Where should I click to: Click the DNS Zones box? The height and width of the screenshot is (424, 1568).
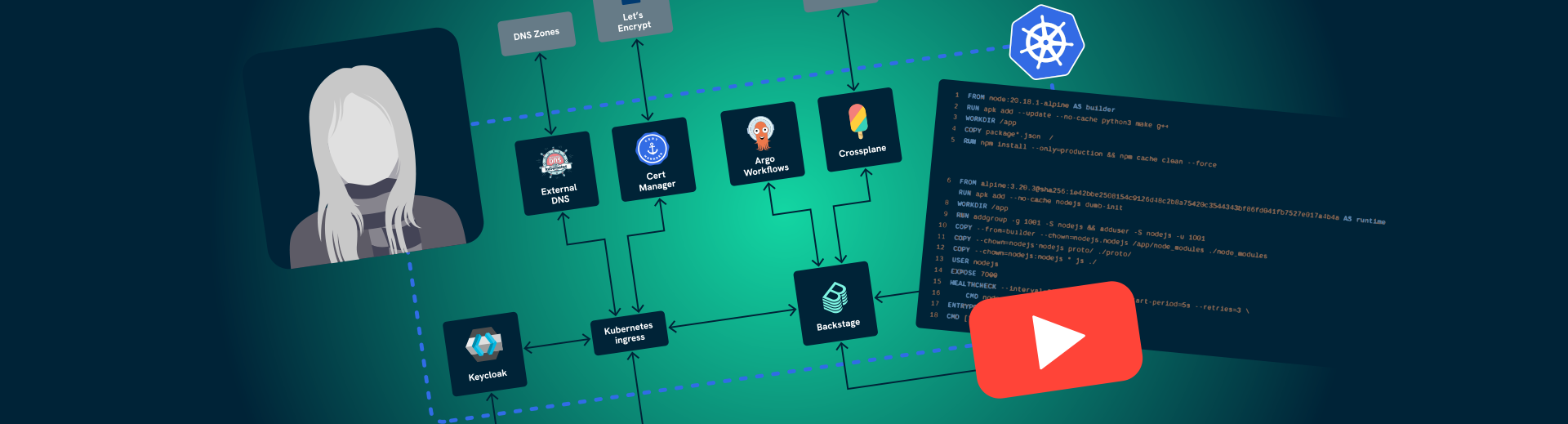(537, 34)
